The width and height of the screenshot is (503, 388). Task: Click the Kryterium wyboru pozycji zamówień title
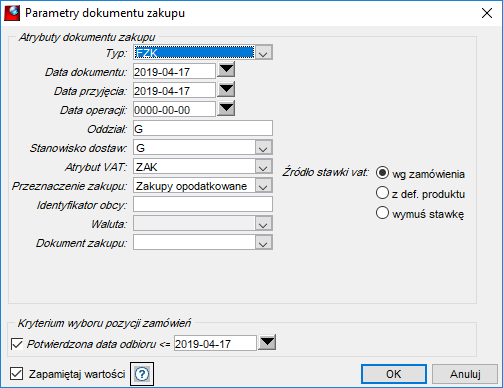[x=104, y=323]
